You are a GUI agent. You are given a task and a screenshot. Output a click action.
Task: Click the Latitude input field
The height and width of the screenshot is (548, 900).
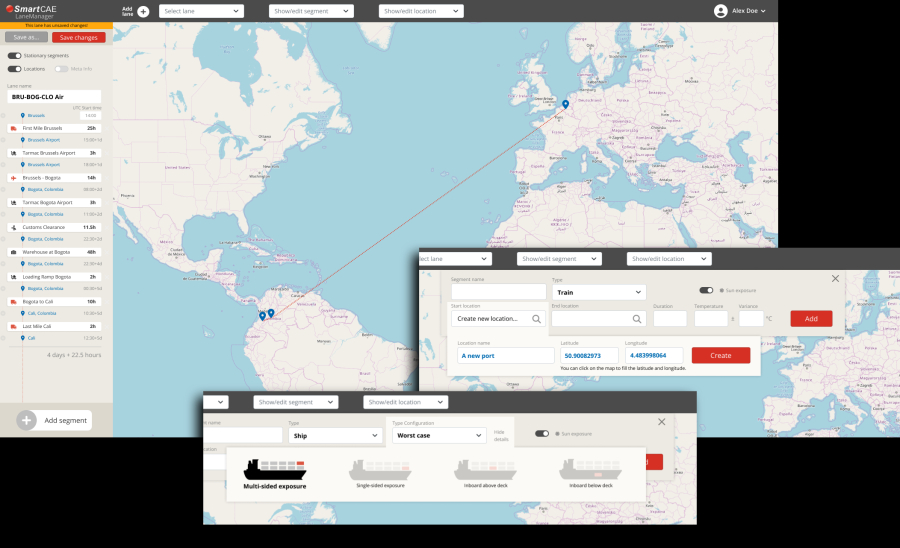pyautogui.click(x=588, y=355)
